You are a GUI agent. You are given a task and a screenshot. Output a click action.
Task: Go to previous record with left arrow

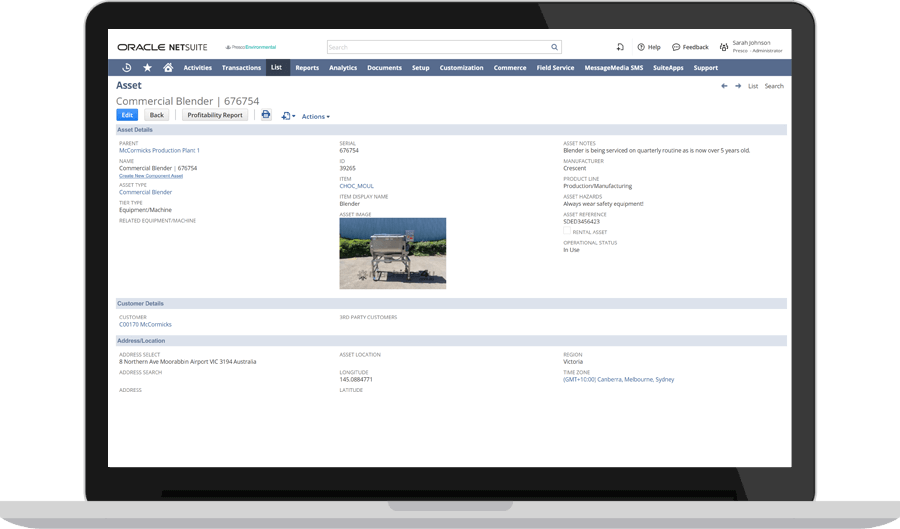point(724,86)
